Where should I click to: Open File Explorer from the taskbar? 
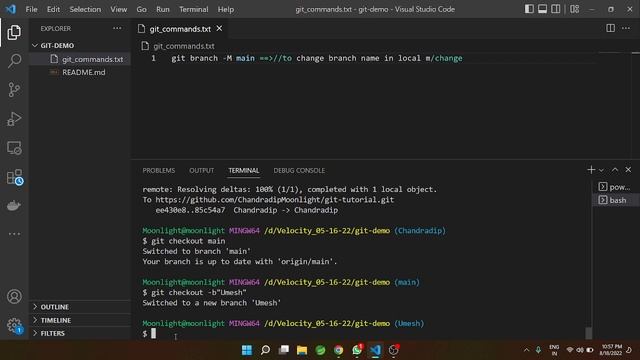(302, 350)
